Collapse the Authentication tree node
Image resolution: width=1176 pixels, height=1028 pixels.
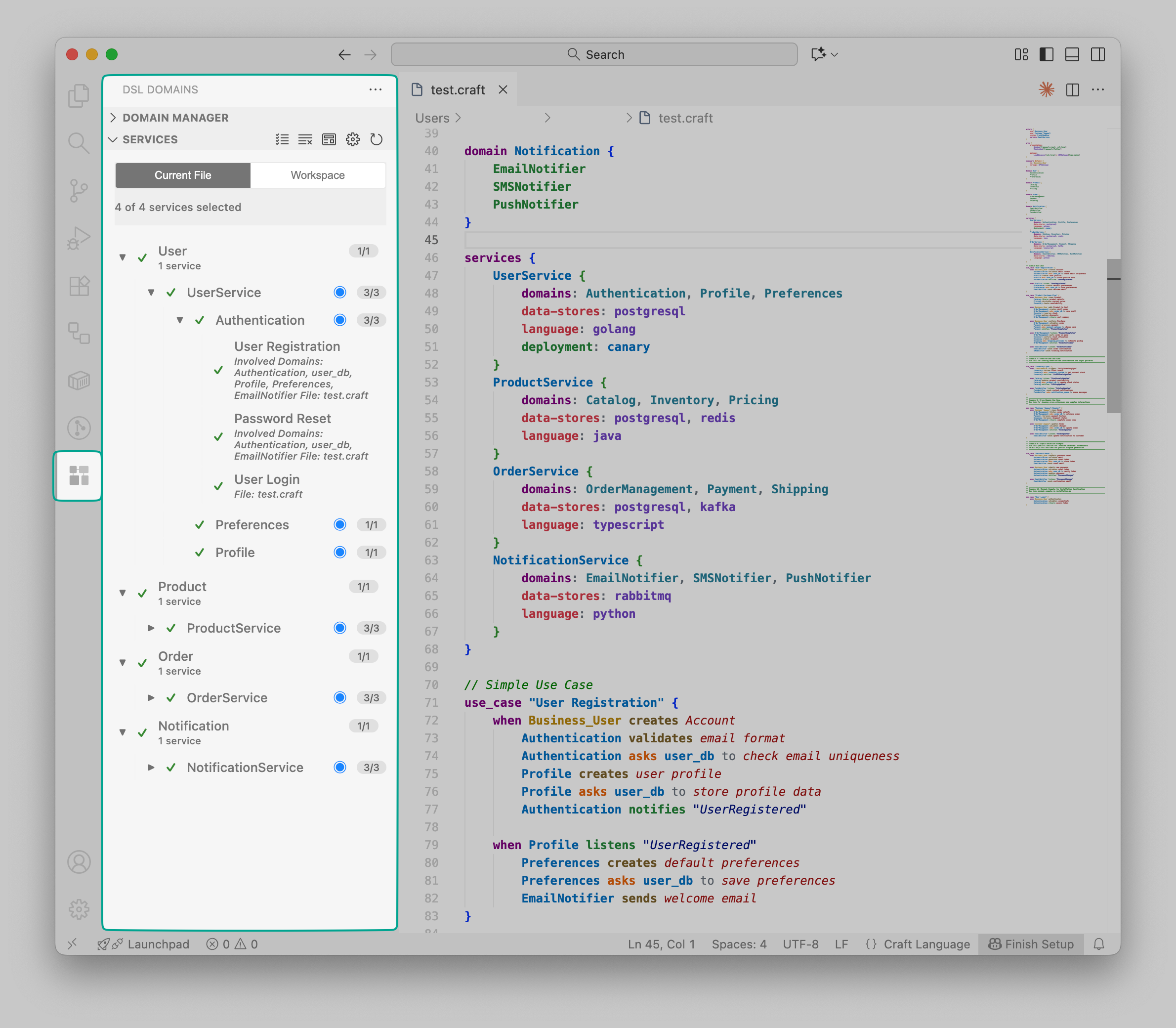[179, 320]
